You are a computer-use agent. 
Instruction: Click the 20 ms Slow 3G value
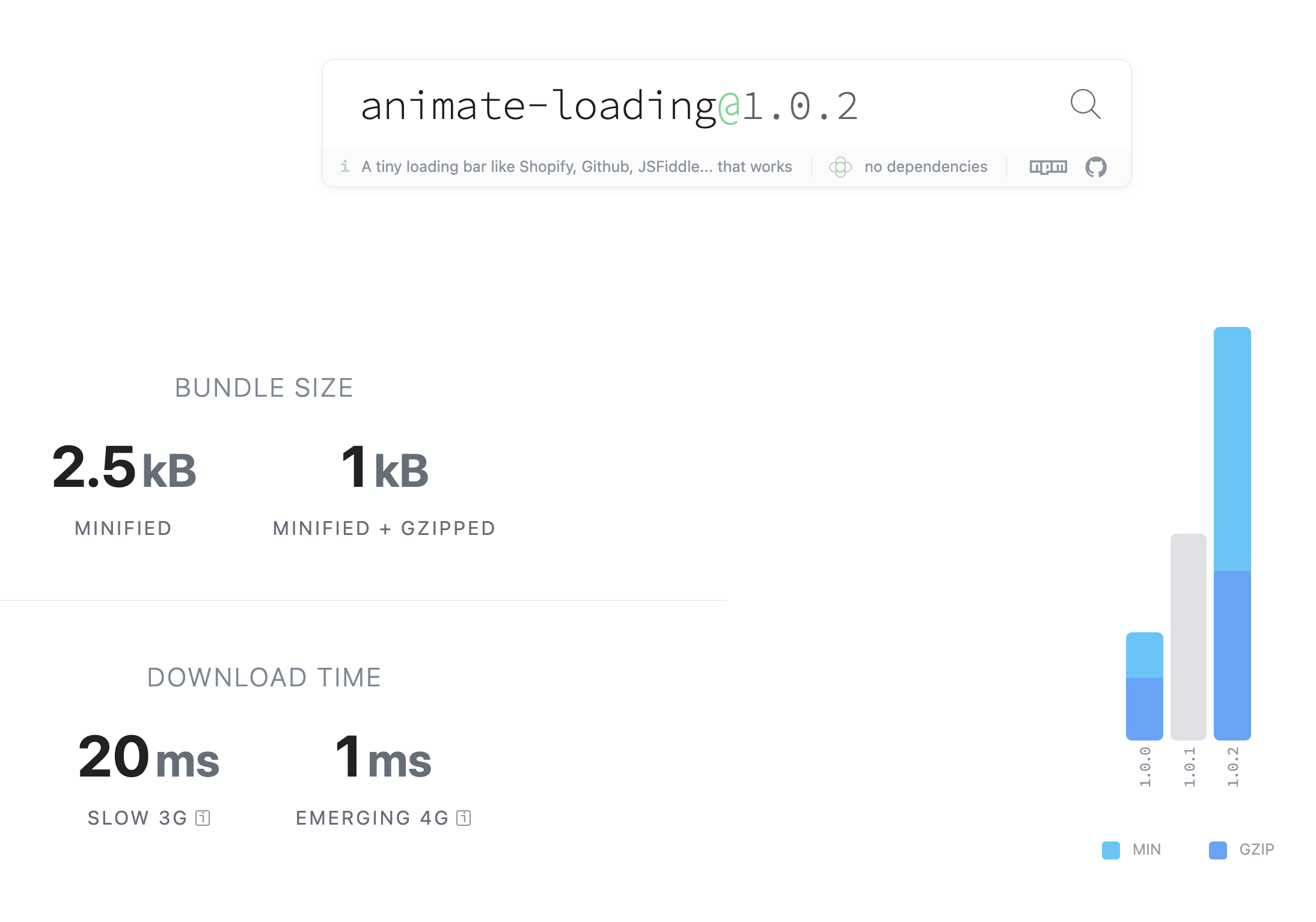point(148,757)
